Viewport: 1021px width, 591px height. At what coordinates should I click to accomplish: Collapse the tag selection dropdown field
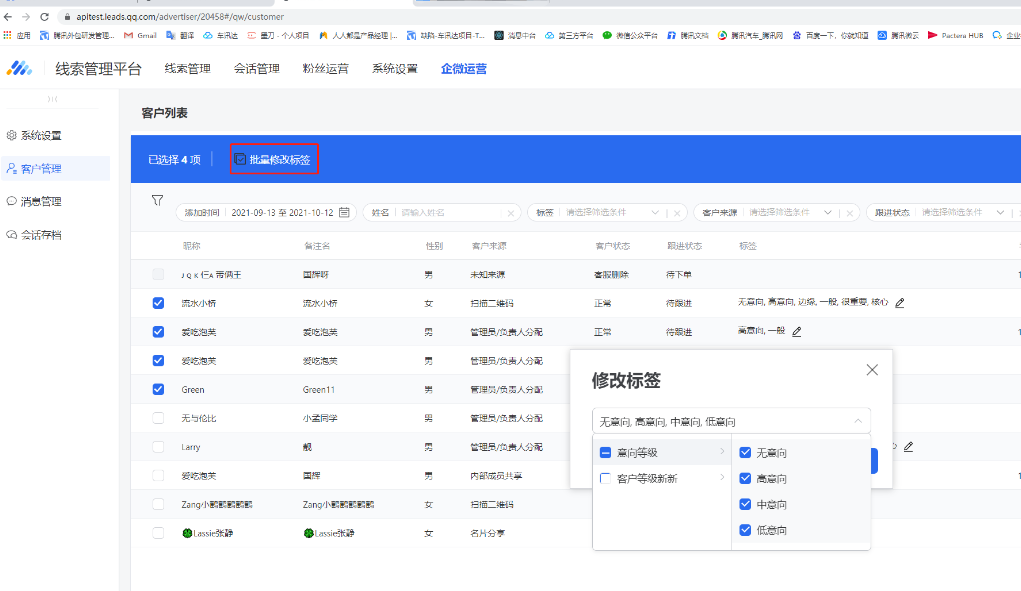click(857, 422)
